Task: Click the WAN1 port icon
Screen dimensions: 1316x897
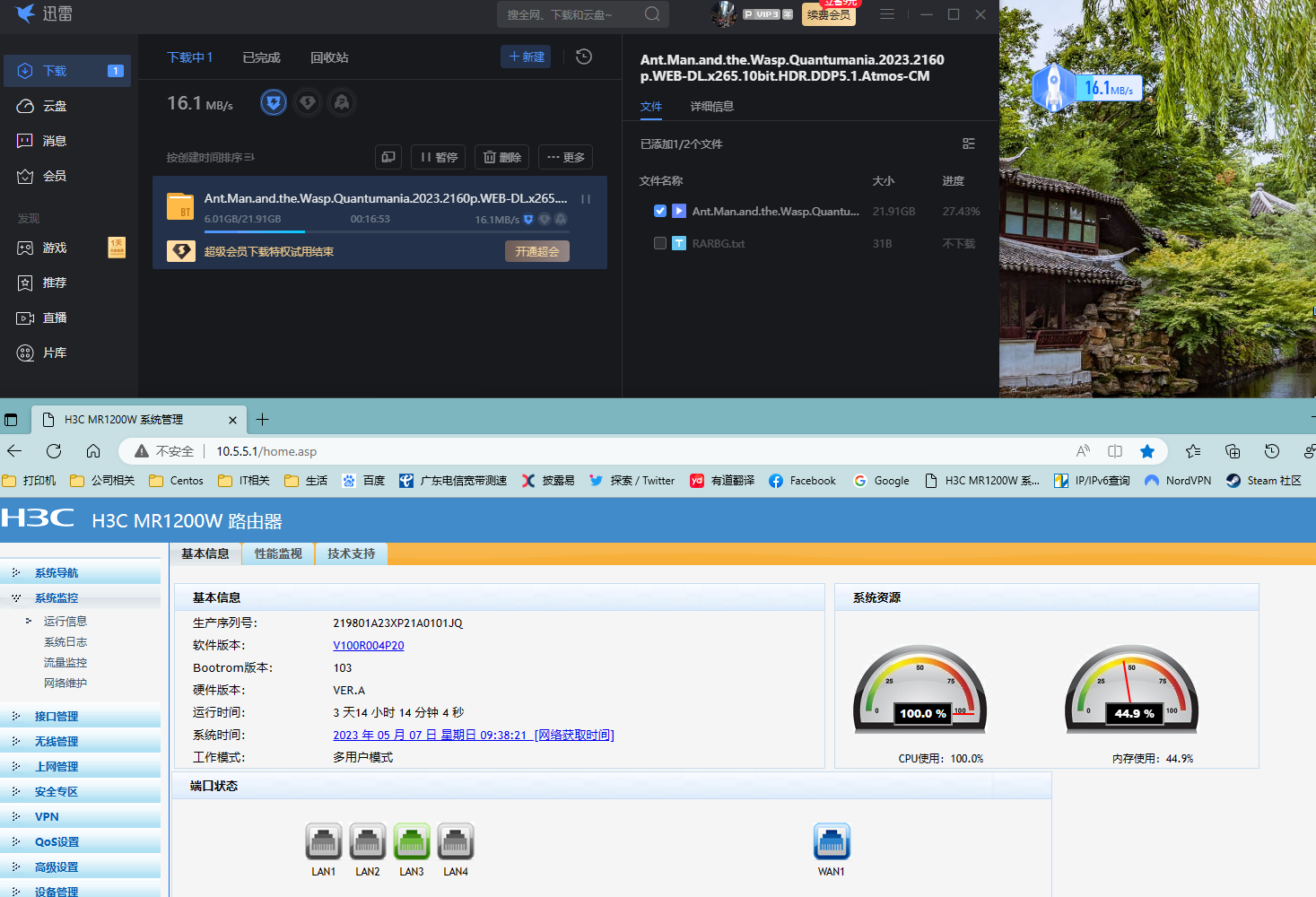Action: click(x=832, y=841)
